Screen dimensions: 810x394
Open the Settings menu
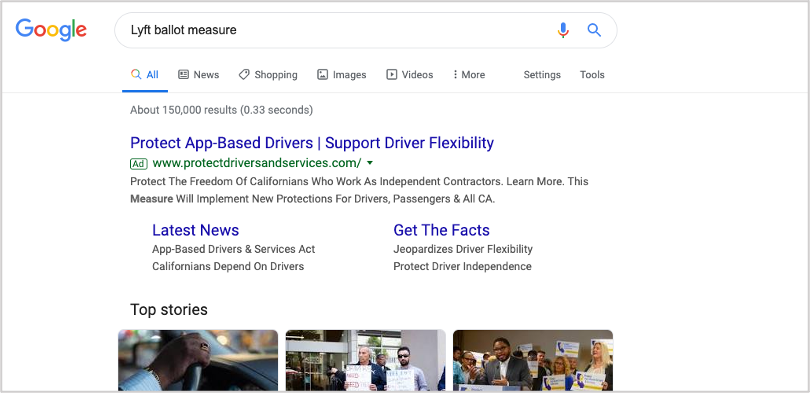[542, 74]
